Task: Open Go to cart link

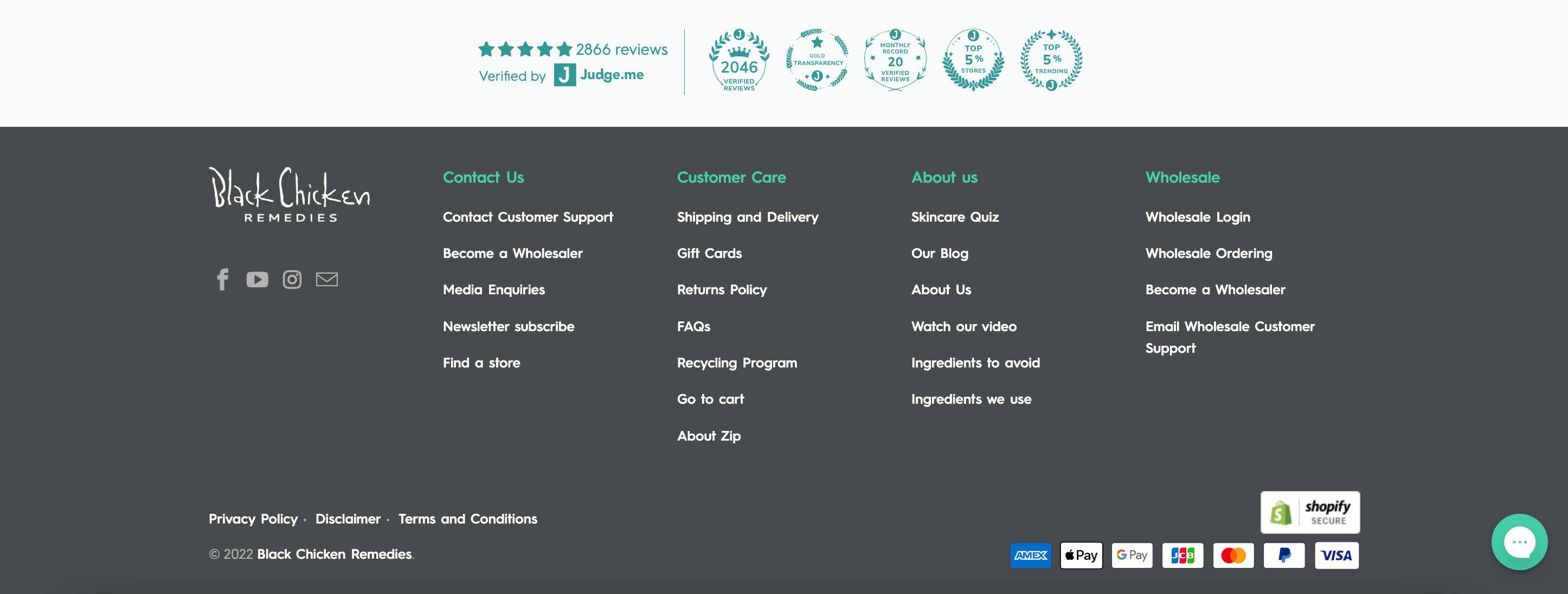Action: [710, 399]
